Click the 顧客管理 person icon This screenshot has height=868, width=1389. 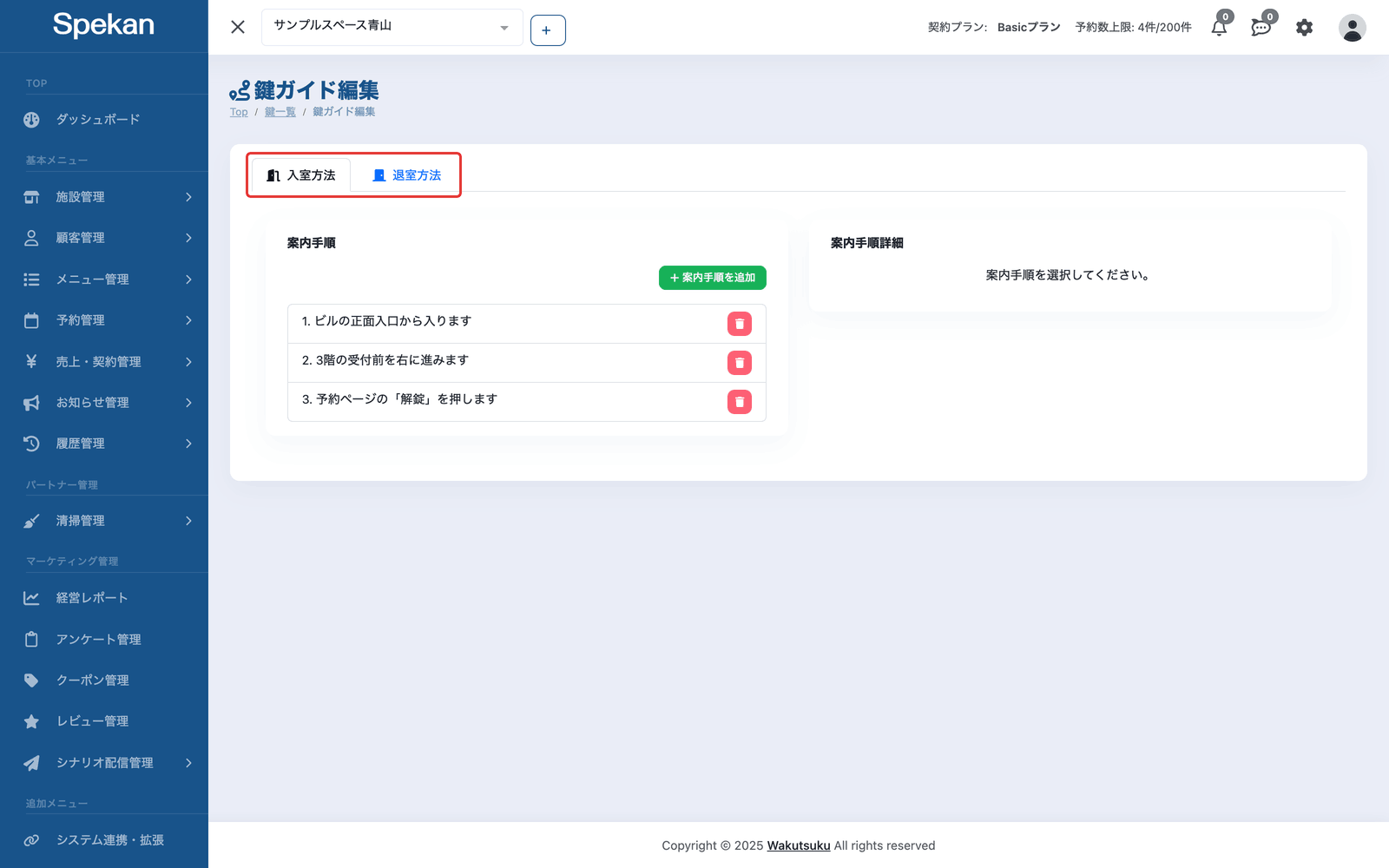[x=31, y=238]
